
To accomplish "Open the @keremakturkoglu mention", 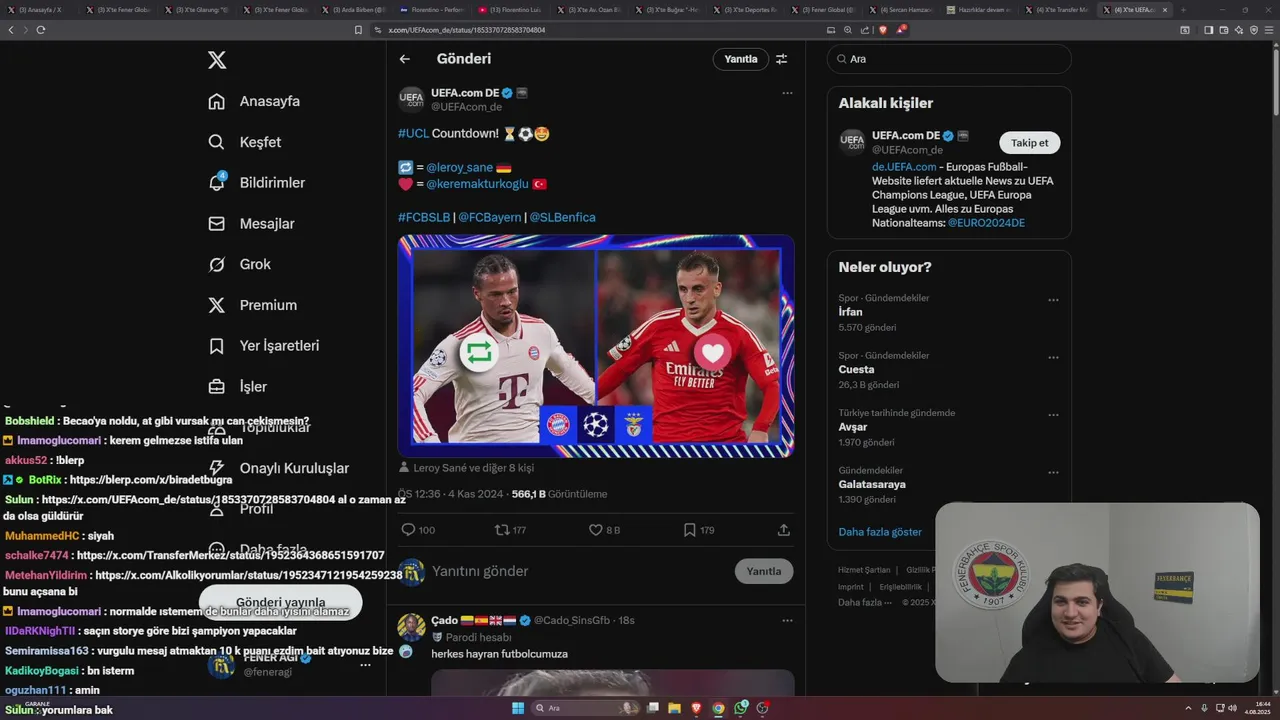I will [x=476, y=184].
